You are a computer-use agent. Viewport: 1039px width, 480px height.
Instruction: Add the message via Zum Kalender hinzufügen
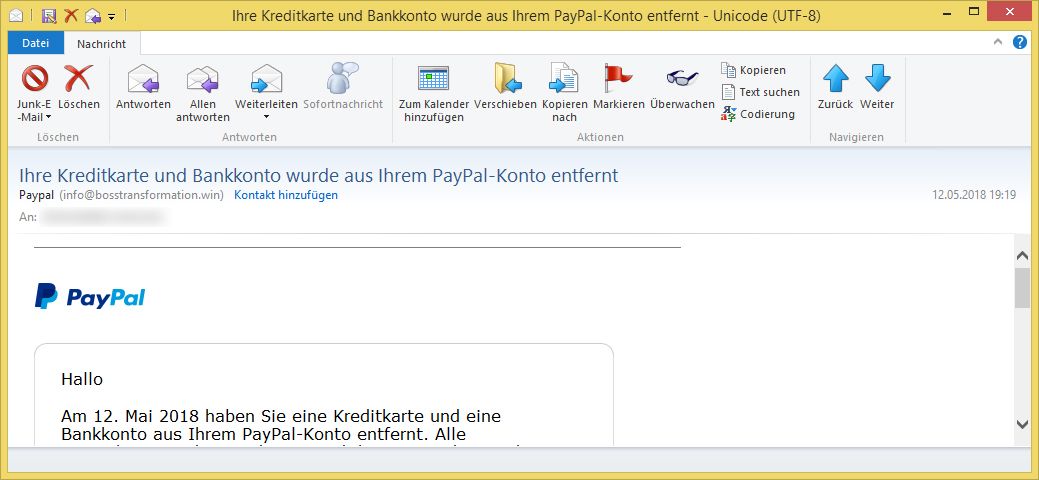[433, 79]
